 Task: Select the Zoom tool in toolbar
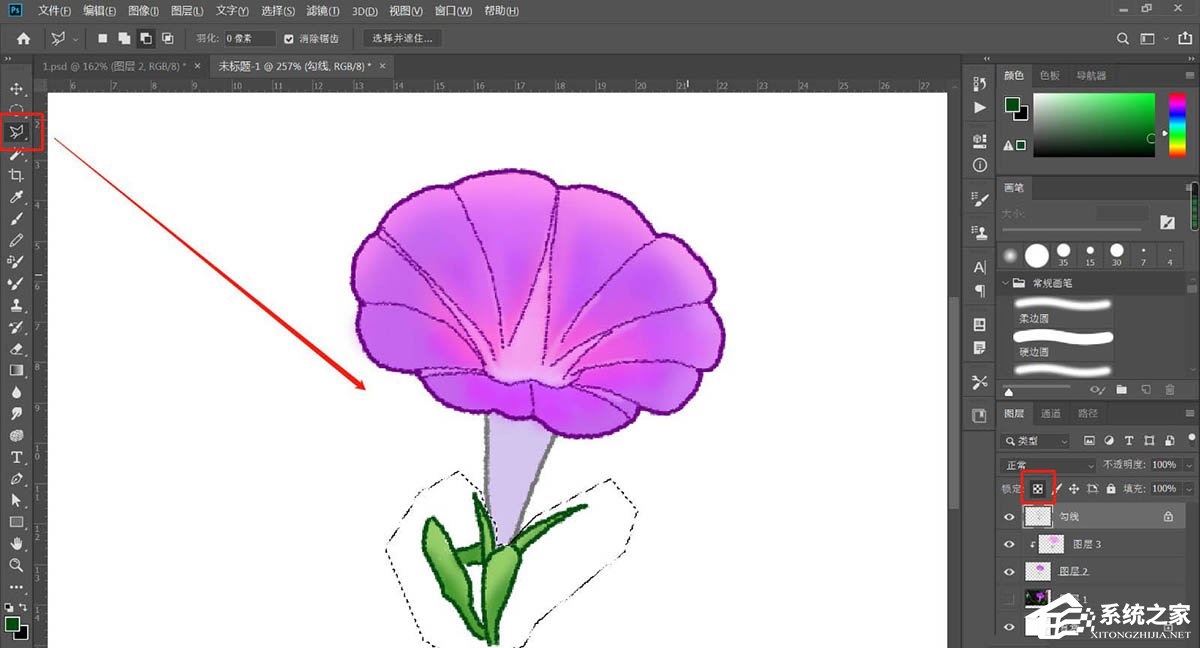17,565
